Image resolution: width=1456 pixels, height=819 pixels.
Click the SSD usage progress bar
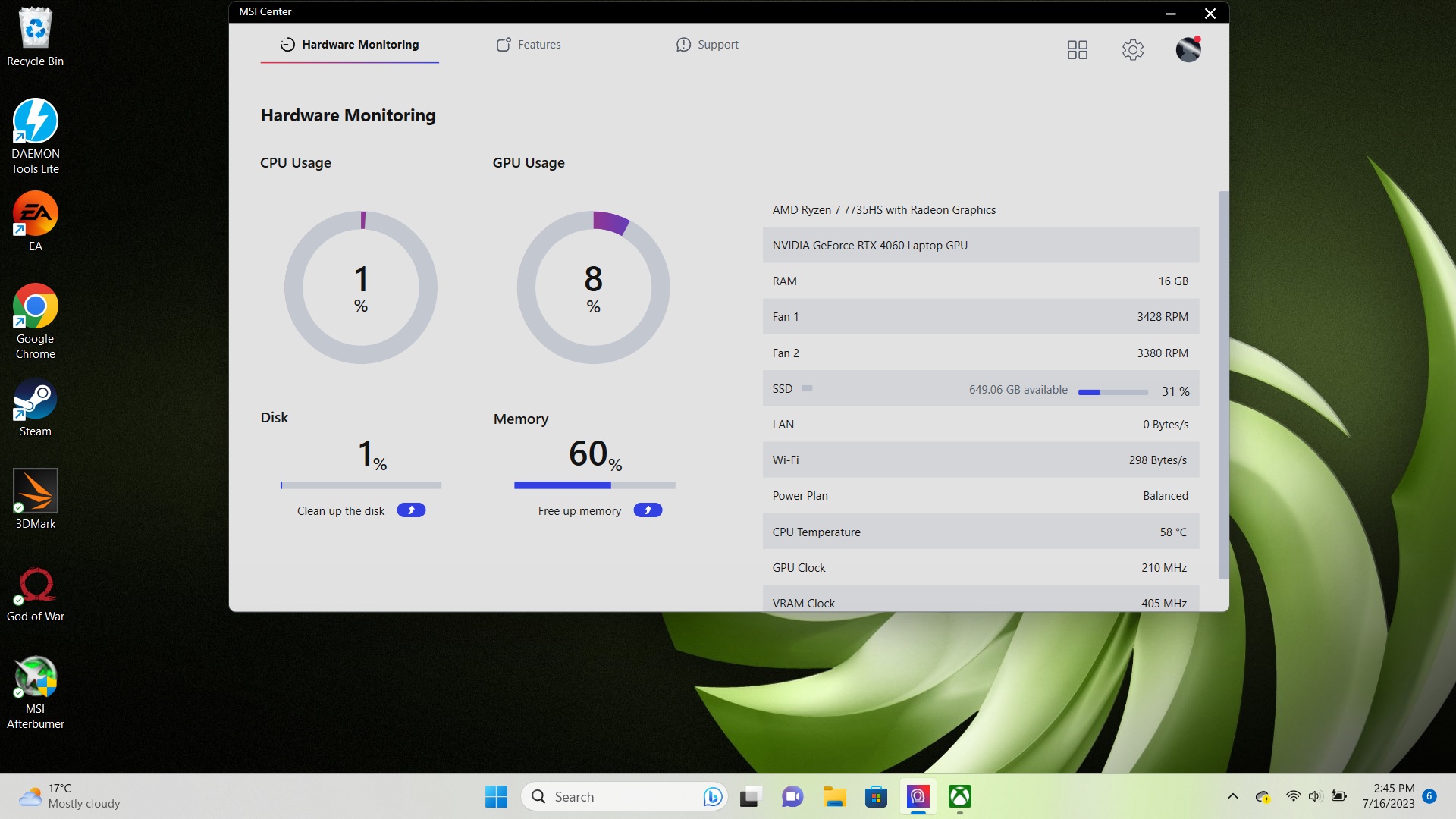[x=1112, y=392]
